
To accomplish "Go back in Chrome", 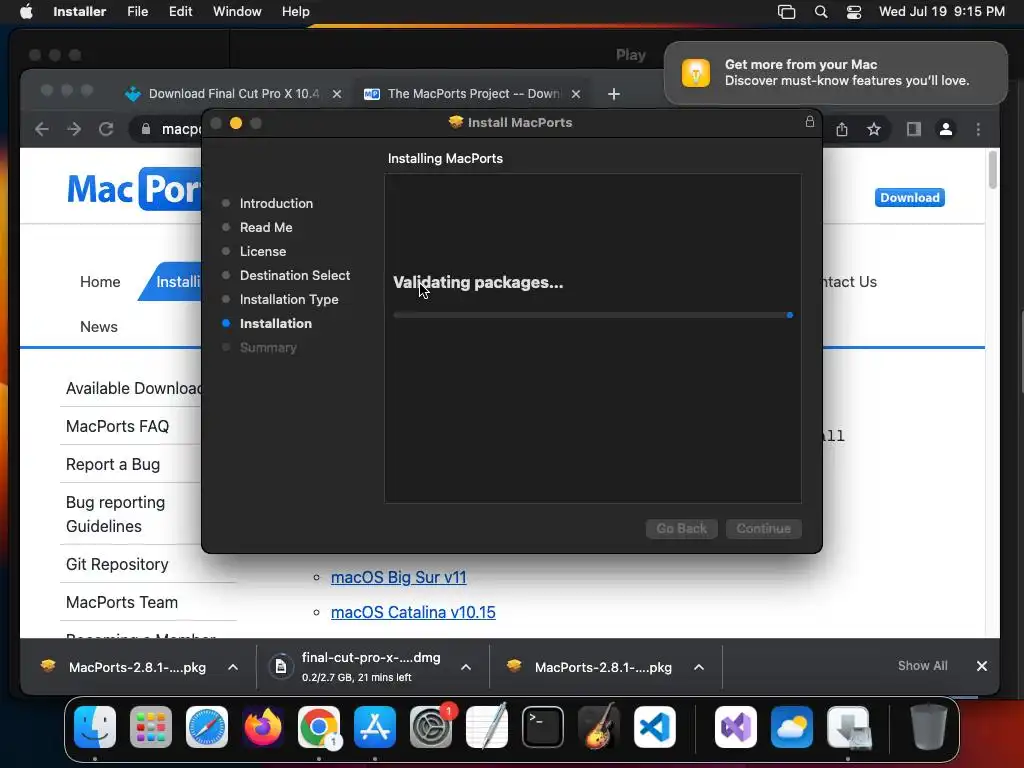I will pos(42,129).
